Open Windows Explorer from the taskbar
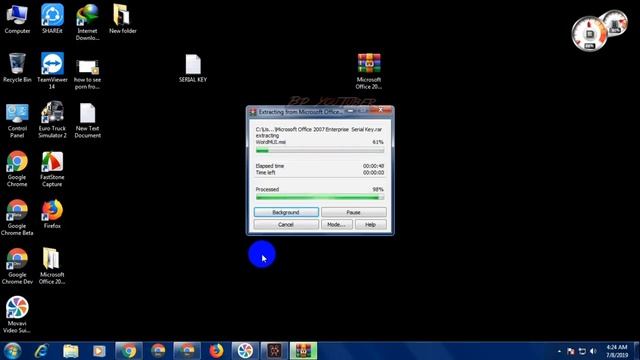The image size is (640, 360). 70,351
